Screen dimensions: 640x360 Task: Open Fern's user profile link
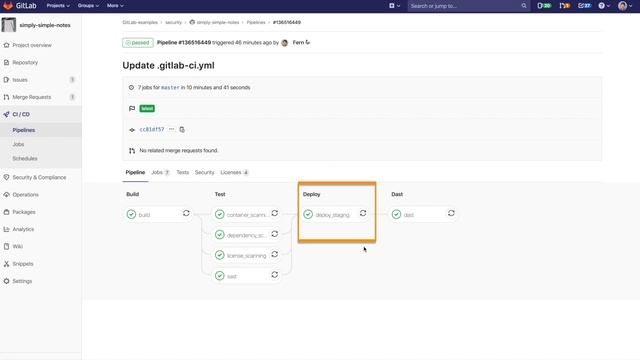click(x=298, y=42)
